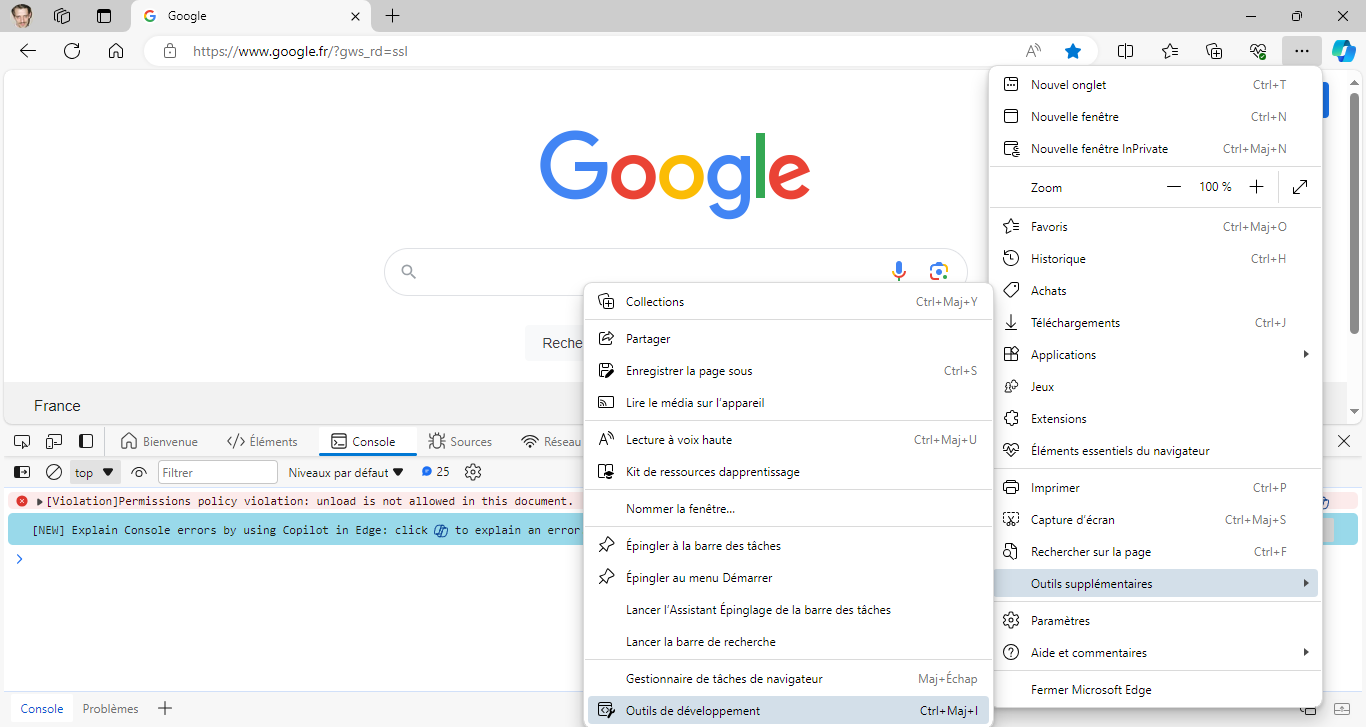
Task: Expand the Violation console message
Action: point(40,501)
